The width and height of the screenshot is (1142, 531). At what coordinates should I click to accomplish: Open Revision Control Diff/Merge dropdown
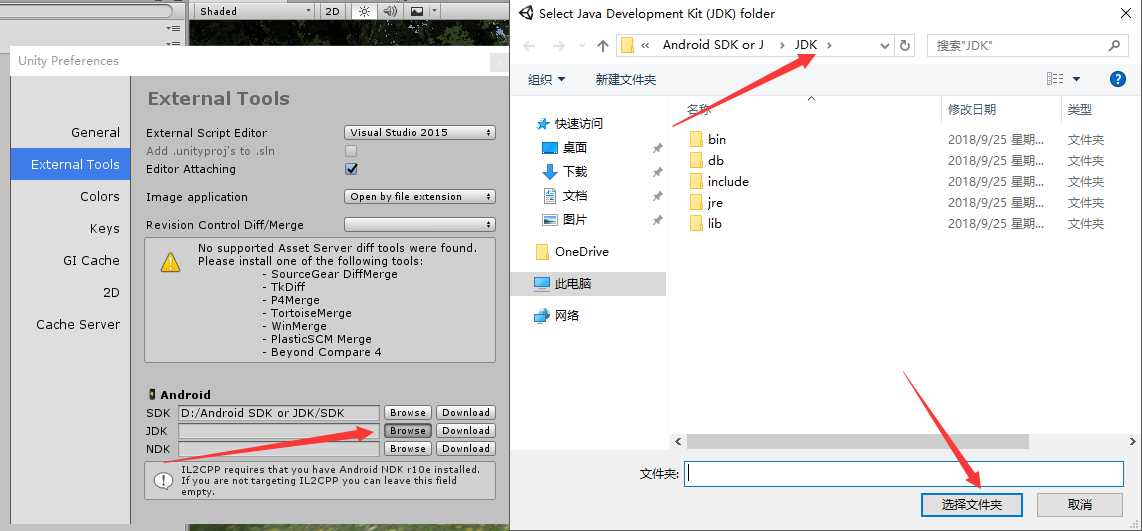pos(420,224)
